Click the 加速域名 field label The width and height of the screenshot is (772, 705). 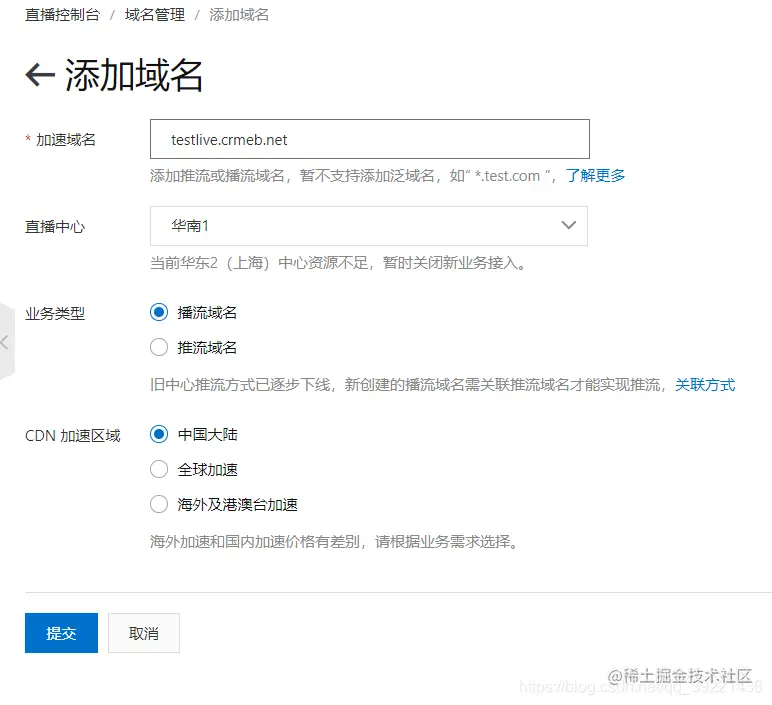coord(65,140)
